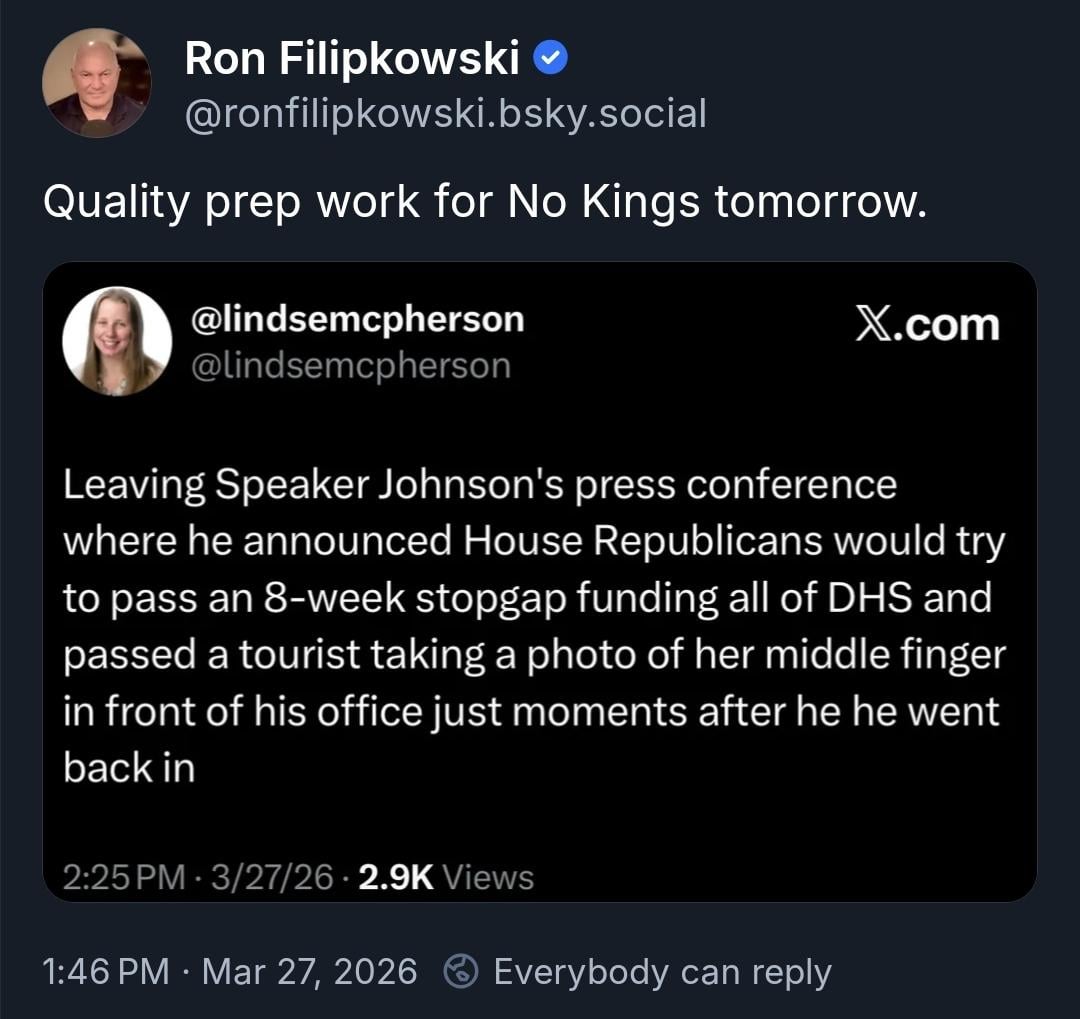
Task: Click Ron Filipkowski's profile avatar
Action: coord(97,83)
